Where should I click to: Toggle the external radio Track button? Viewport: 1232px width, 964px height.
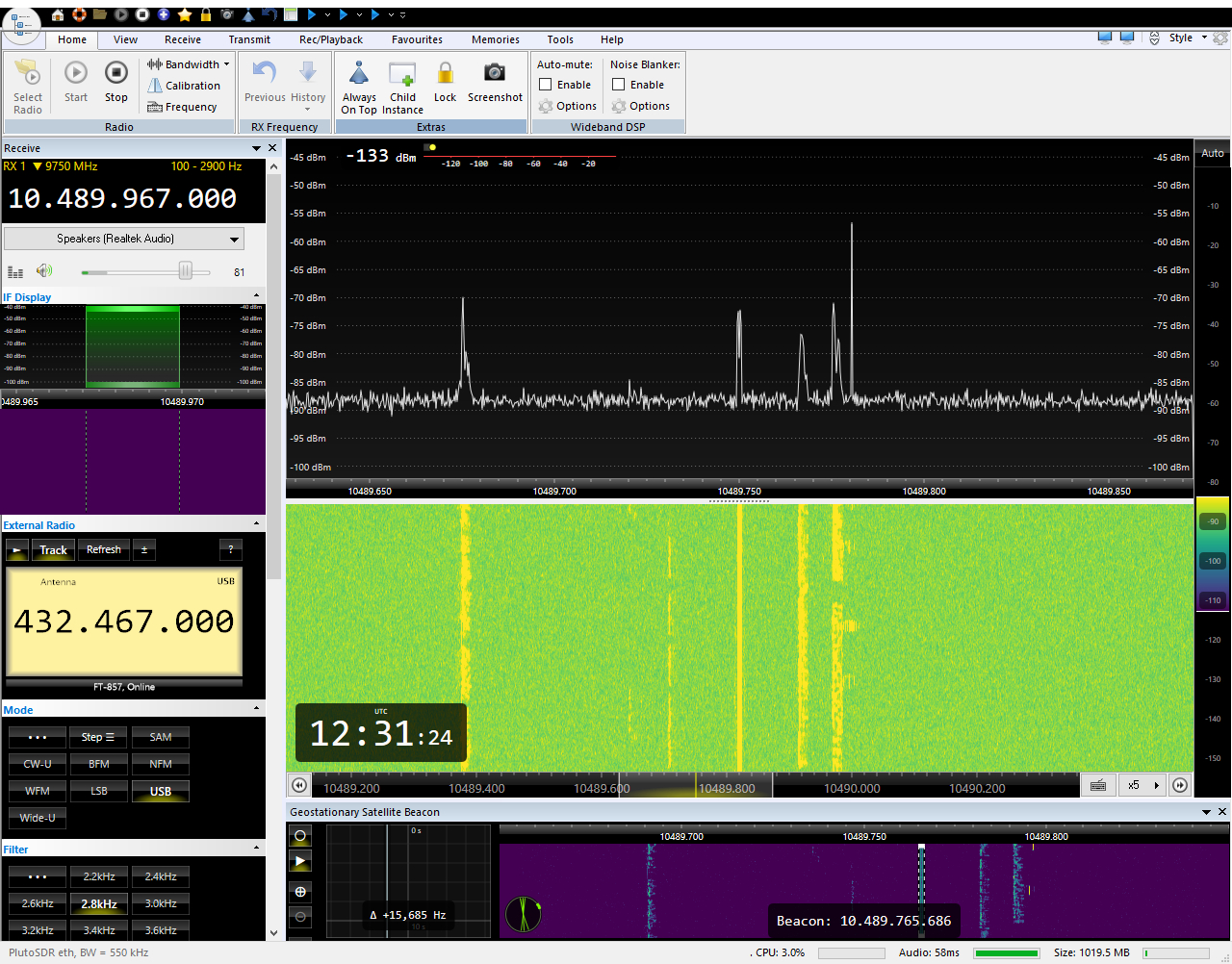click(x=53, y=550)
